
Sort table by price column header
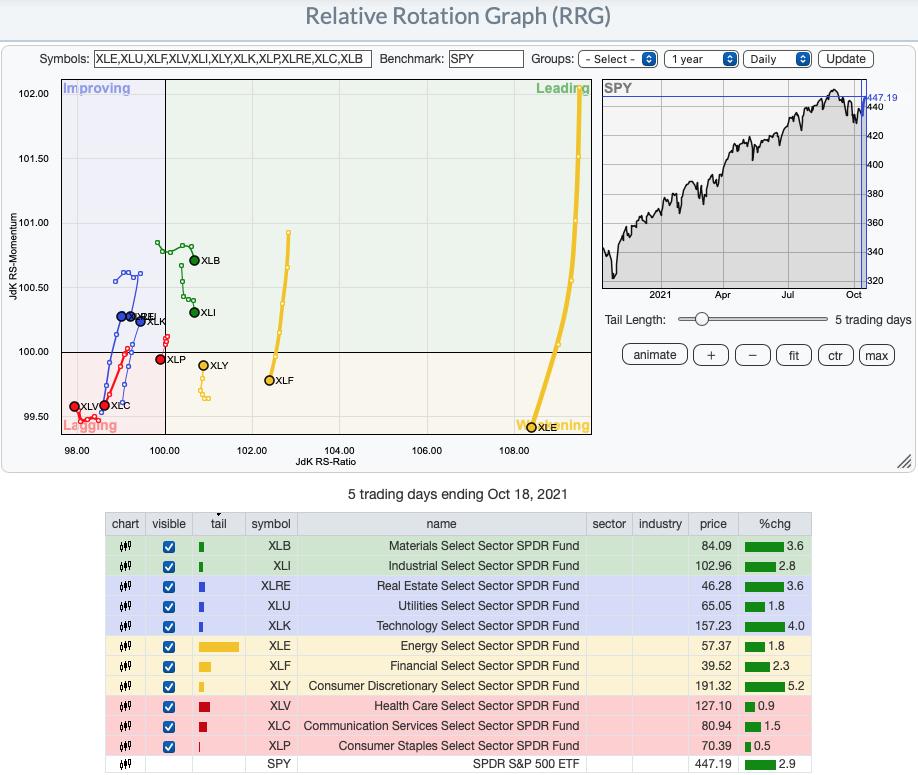pos(713,524)
